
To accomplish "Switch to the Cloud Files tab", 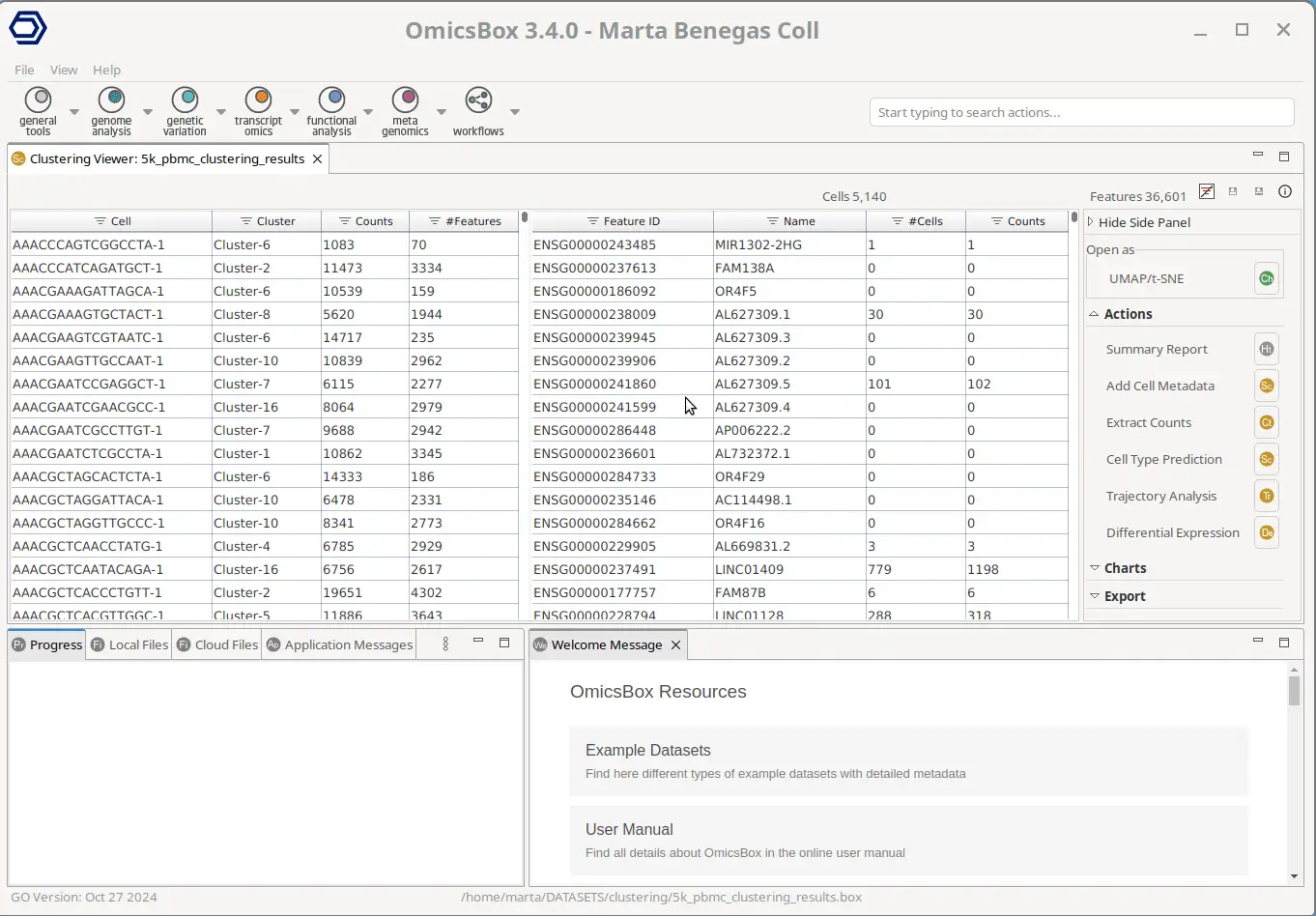I will pos(217,644).
